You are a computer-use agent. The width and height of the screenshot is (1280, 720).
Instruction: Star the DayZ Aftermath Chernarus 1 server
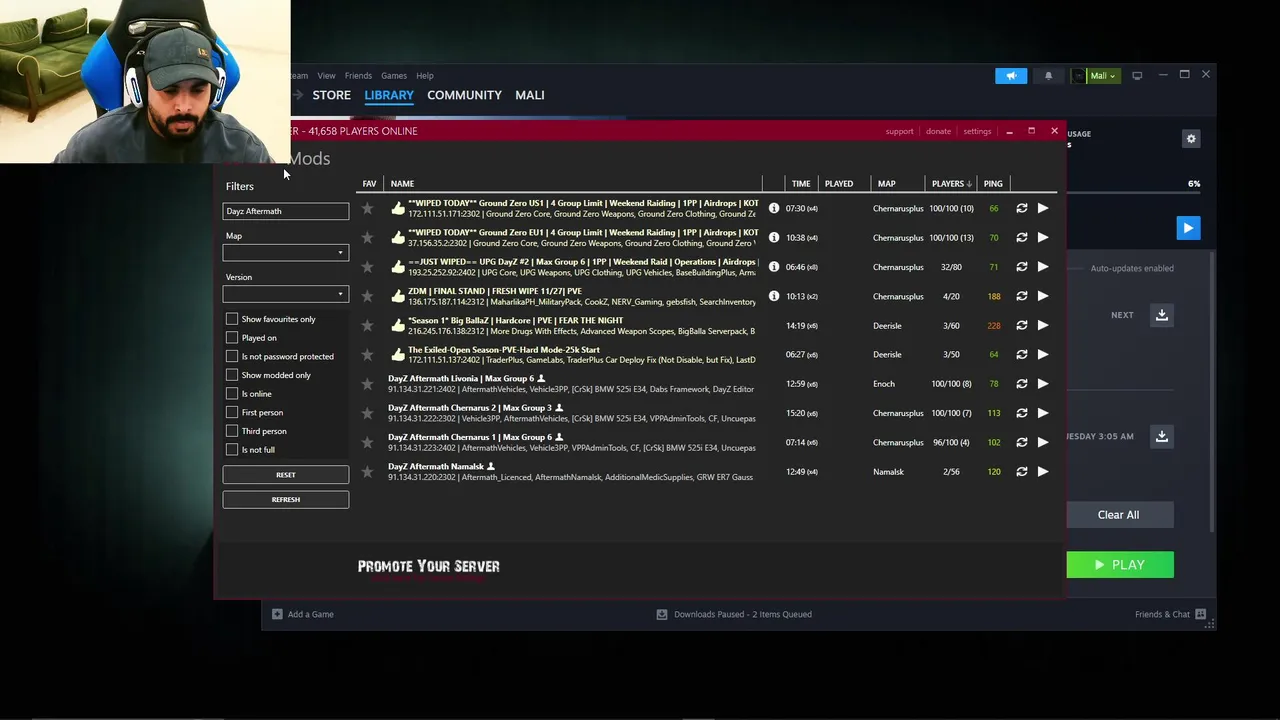tap(367, 442)
